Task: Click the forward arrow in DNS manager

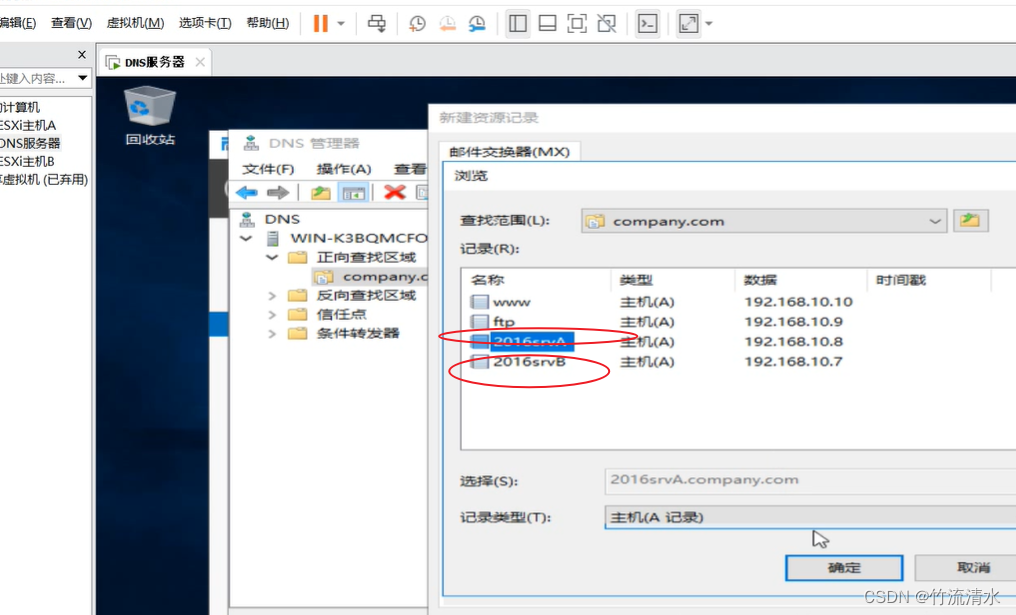Action: click(278, 192)
